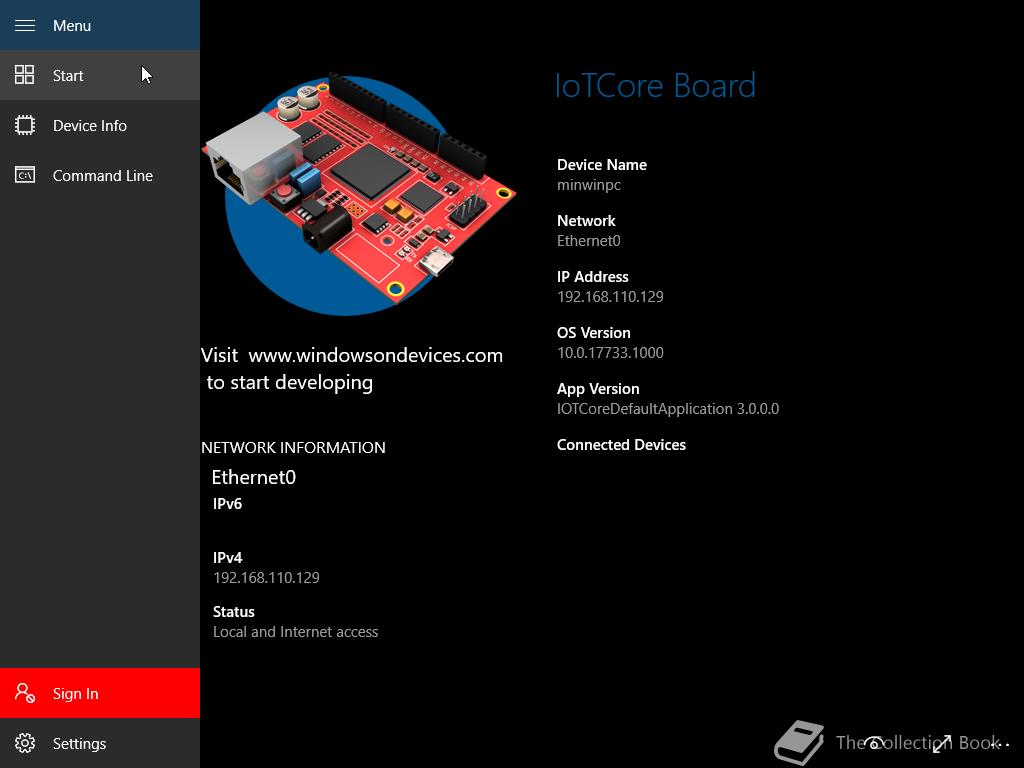
Task: Click the Status label
Action: (x=233, y=612)
